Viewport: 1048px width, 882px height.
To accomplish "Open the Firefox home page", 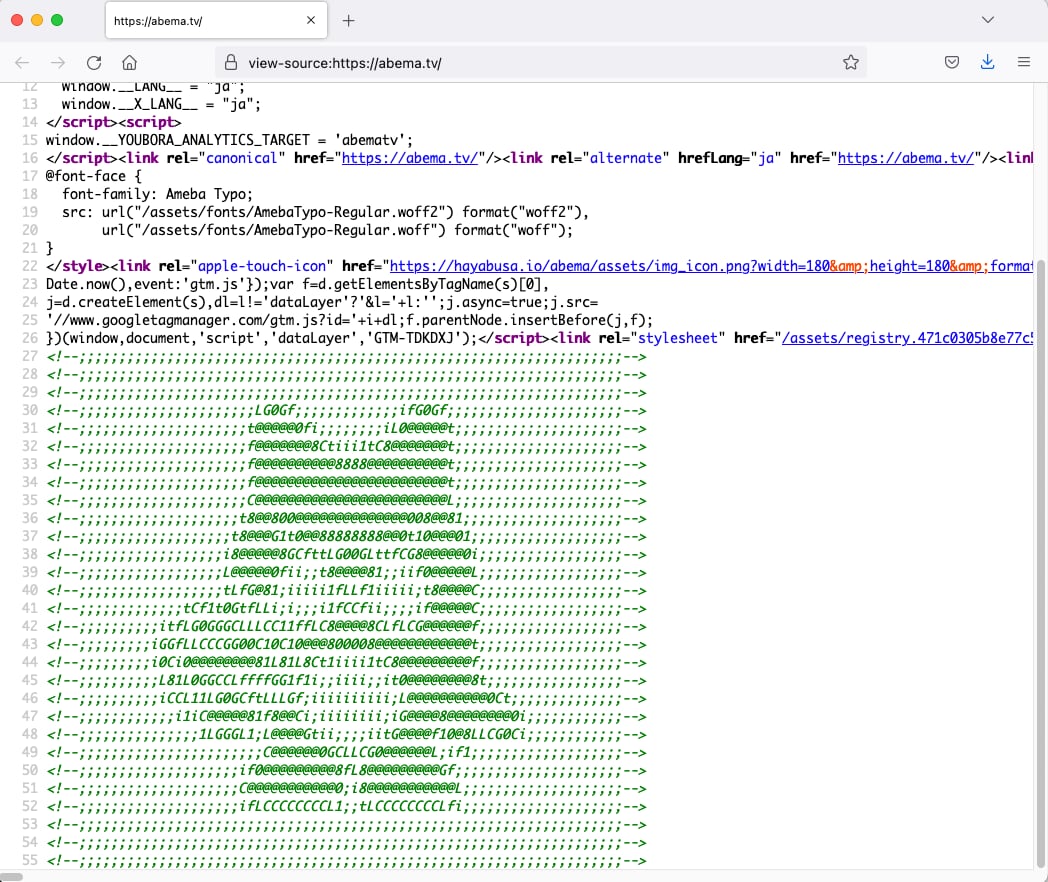I will pyautogui.click(x=130, y=63).
